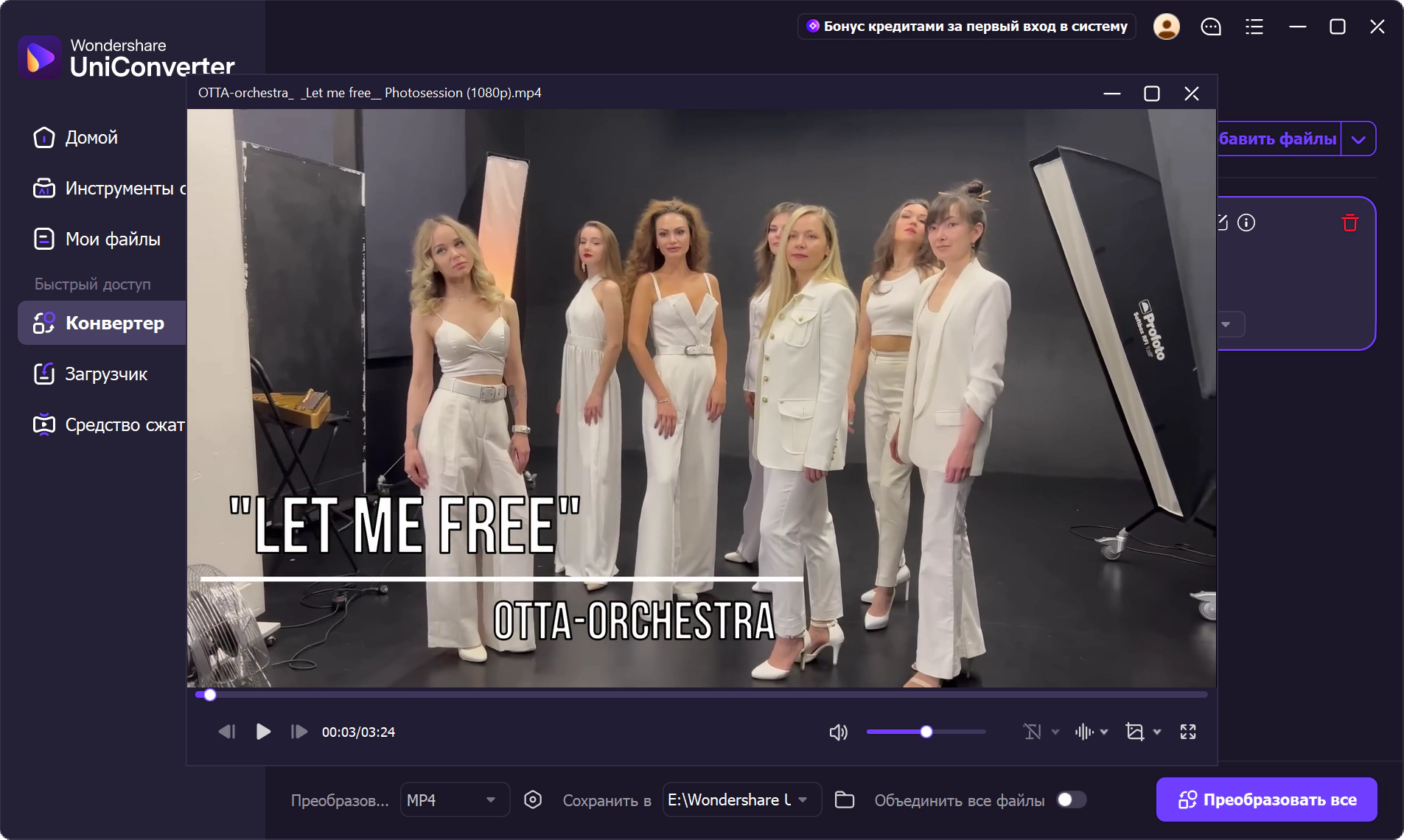Select Конвертер in the sidebar

(x=102, y=323)
